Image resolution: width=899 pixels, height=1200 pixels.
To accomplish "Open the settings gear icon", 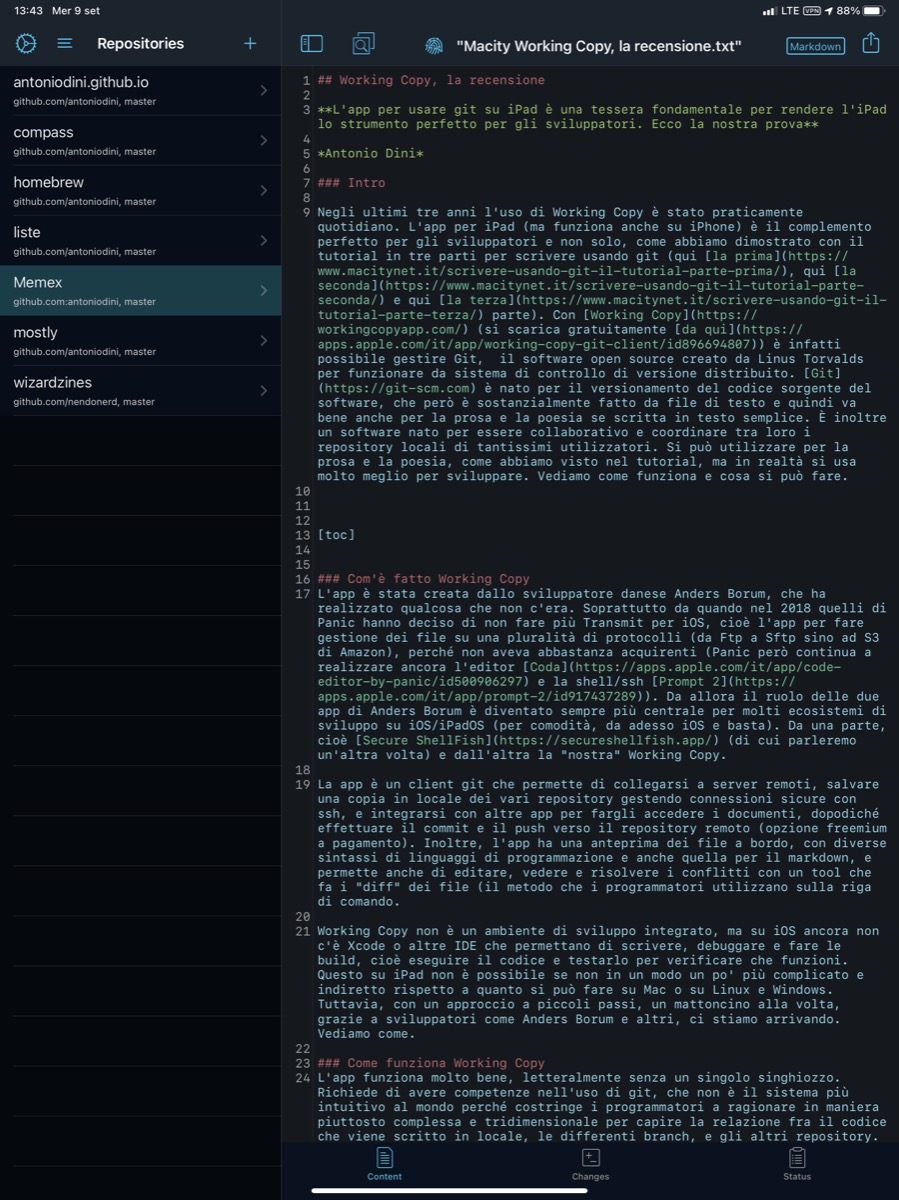I will (26, 43).
